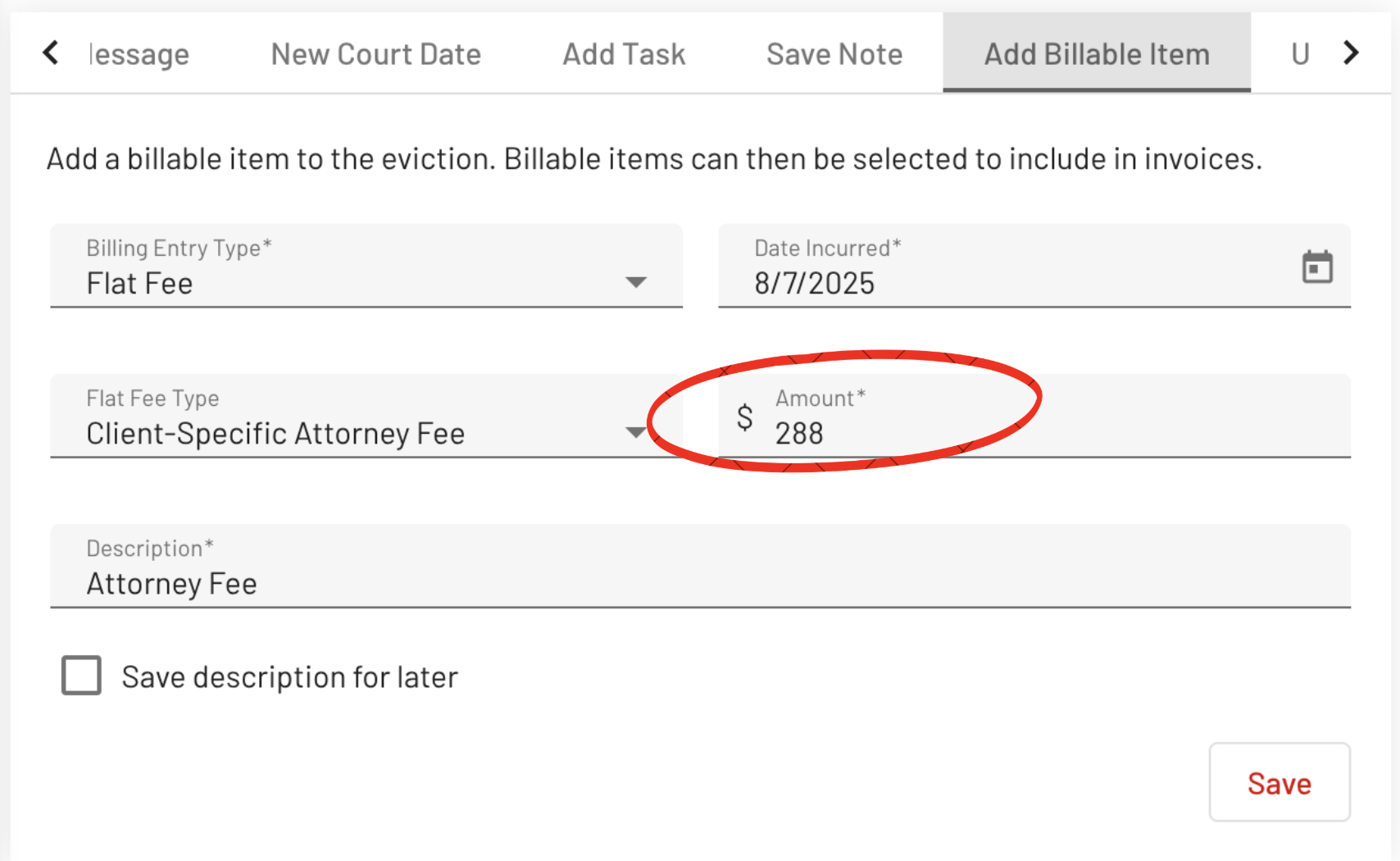Open the partially hidden Message tab
1400x861 pixels.
coord(139,54)
